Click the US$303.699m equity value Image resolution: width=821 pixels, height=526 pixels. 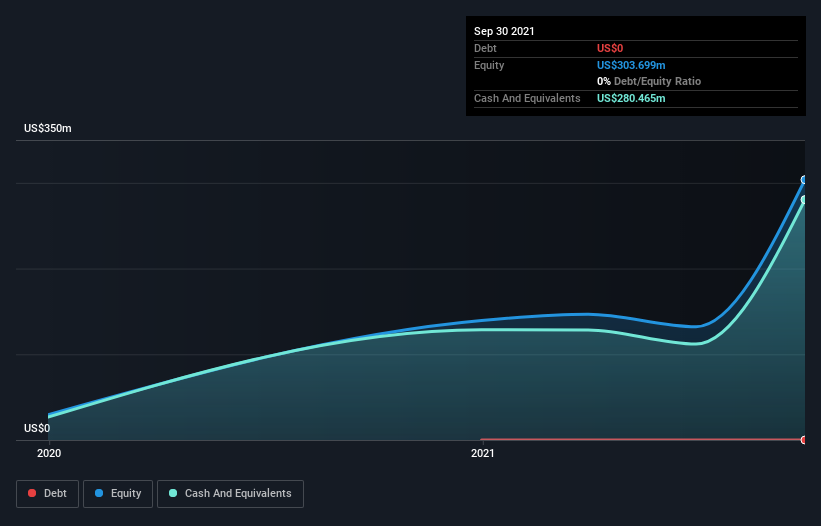(x=631, y=65)
